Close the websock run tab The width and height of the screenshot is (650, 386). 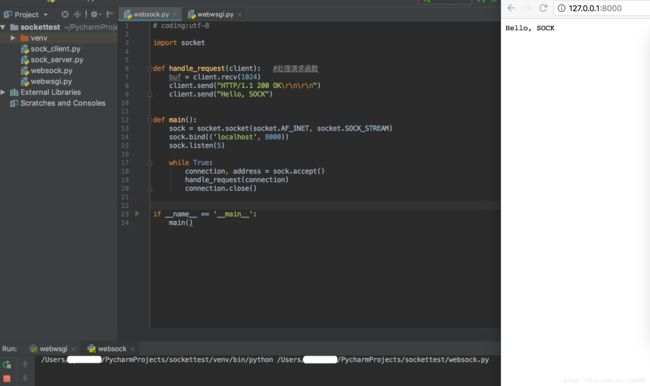(x=133, y=349)
